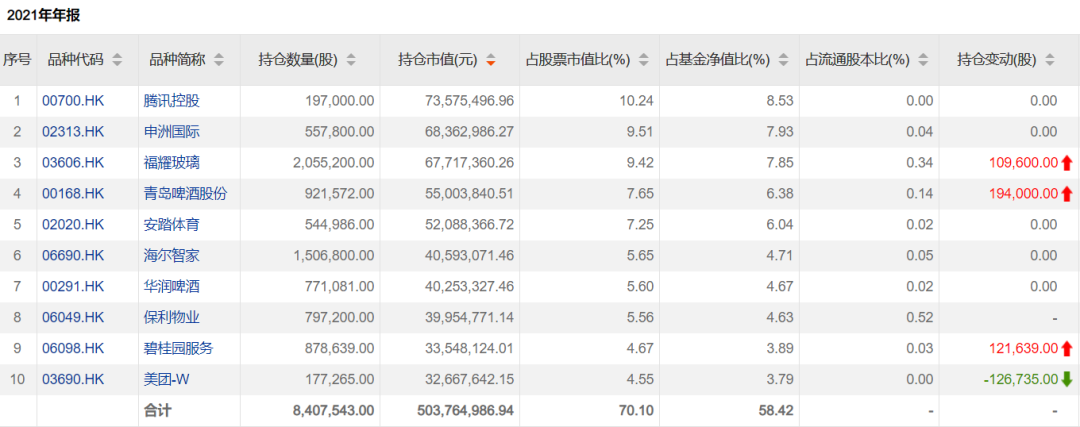Viewport: 1080px width, 427px height.
Task: Sort by 占基金净值比(%) using its sort arrows
Action: pyautogui.click(x=782, y=60)
